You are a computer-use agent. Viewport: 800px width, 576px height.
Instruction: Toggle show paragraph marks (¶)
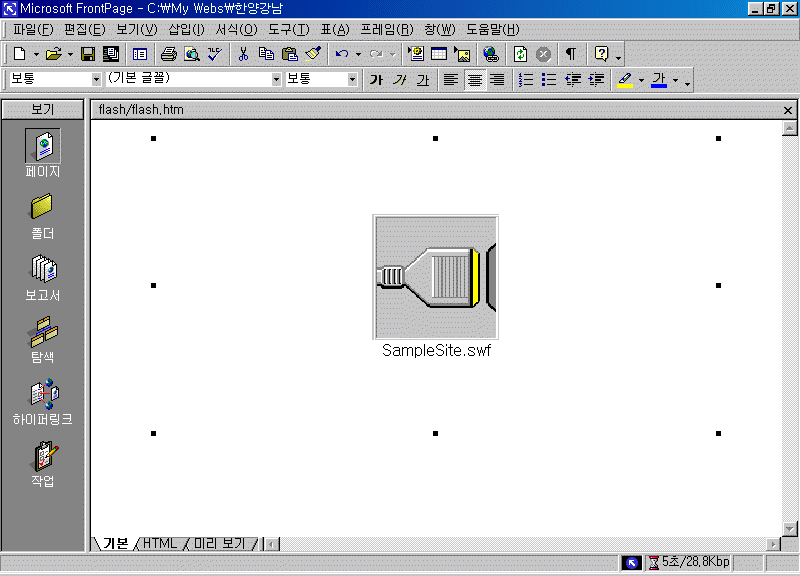(570, 54)
